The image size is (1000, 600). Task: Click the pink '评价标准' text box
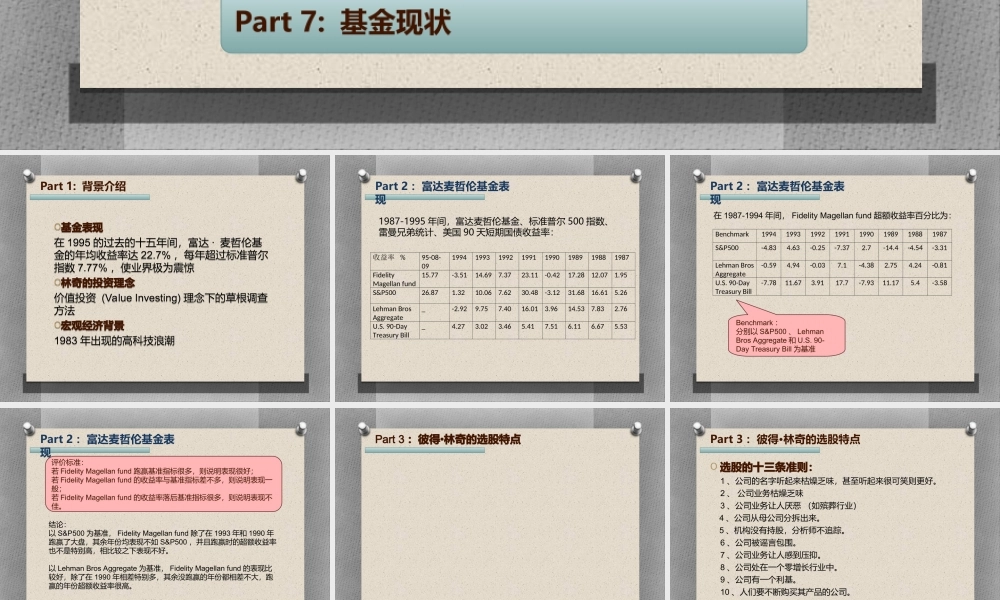(163, 484)
